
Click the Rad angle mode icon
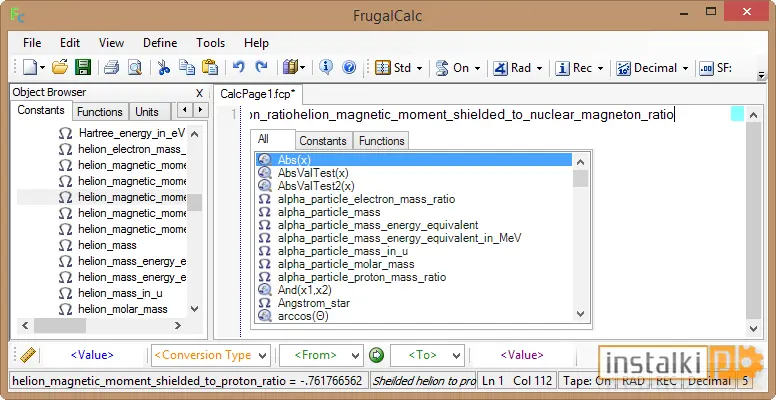pyautogui.click(x=500, y=68)
